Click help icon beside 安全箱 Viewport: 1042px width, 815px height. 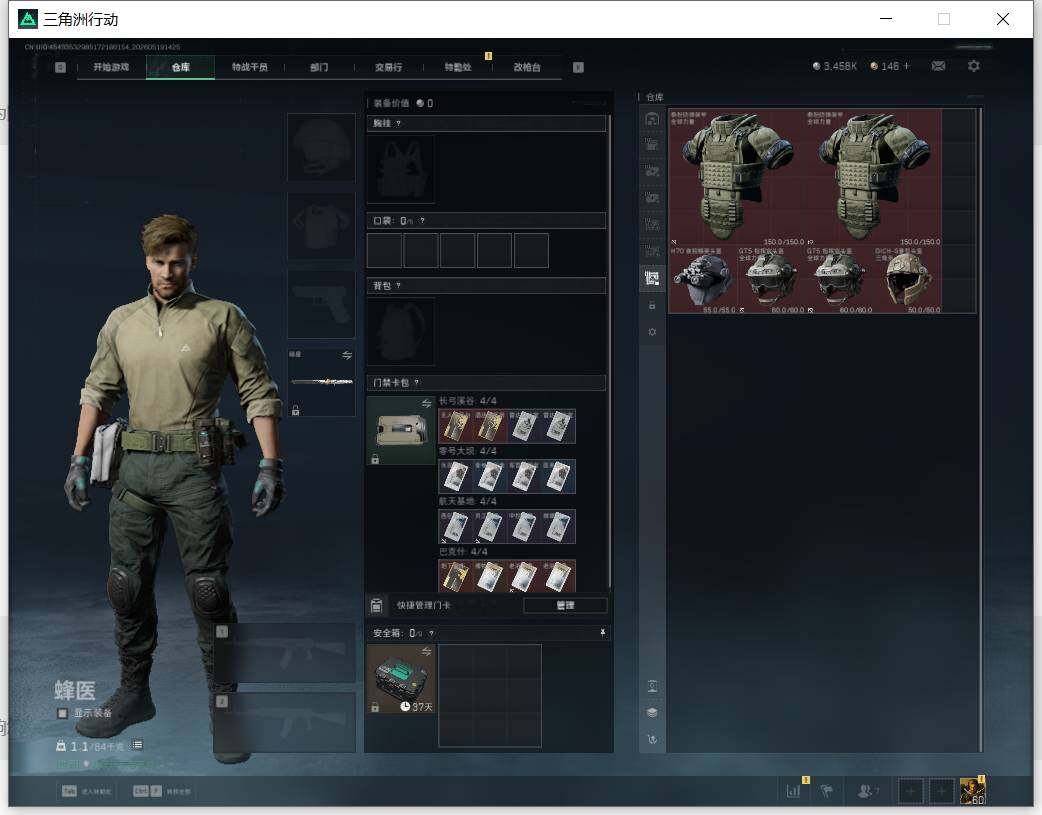pos(431,634)
